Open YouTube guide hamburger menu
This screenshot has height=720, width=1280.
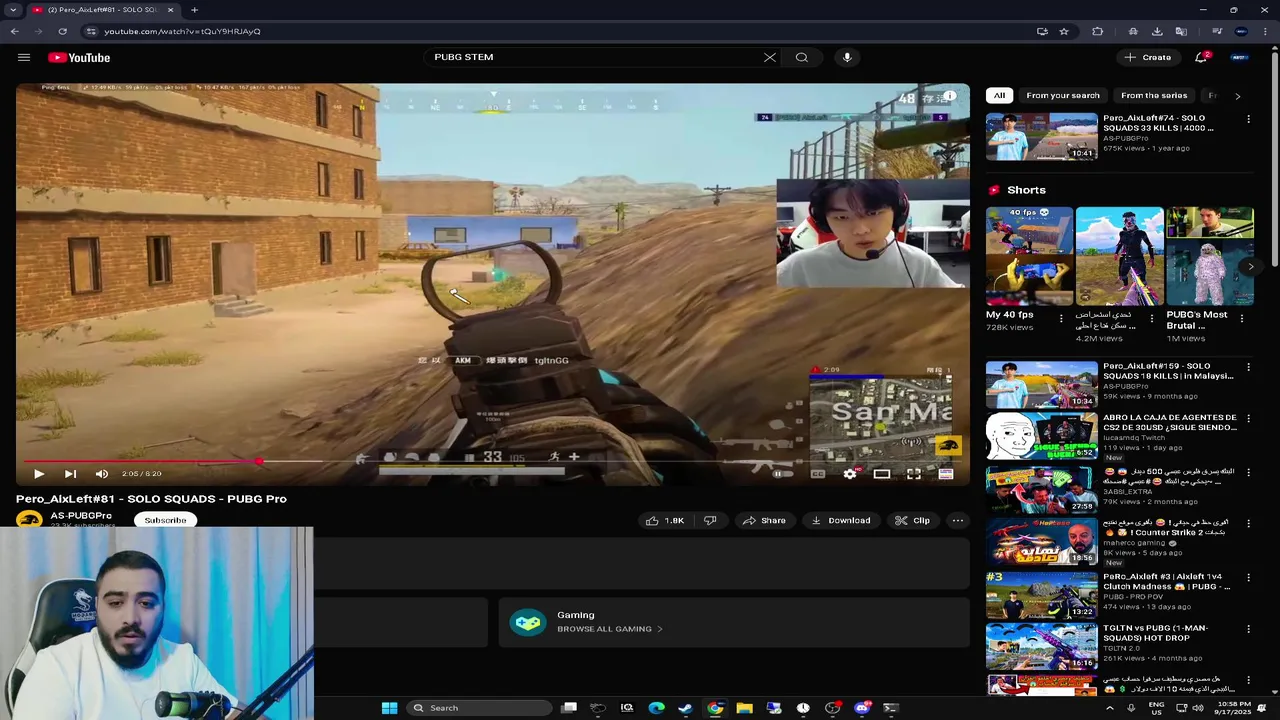24,57
